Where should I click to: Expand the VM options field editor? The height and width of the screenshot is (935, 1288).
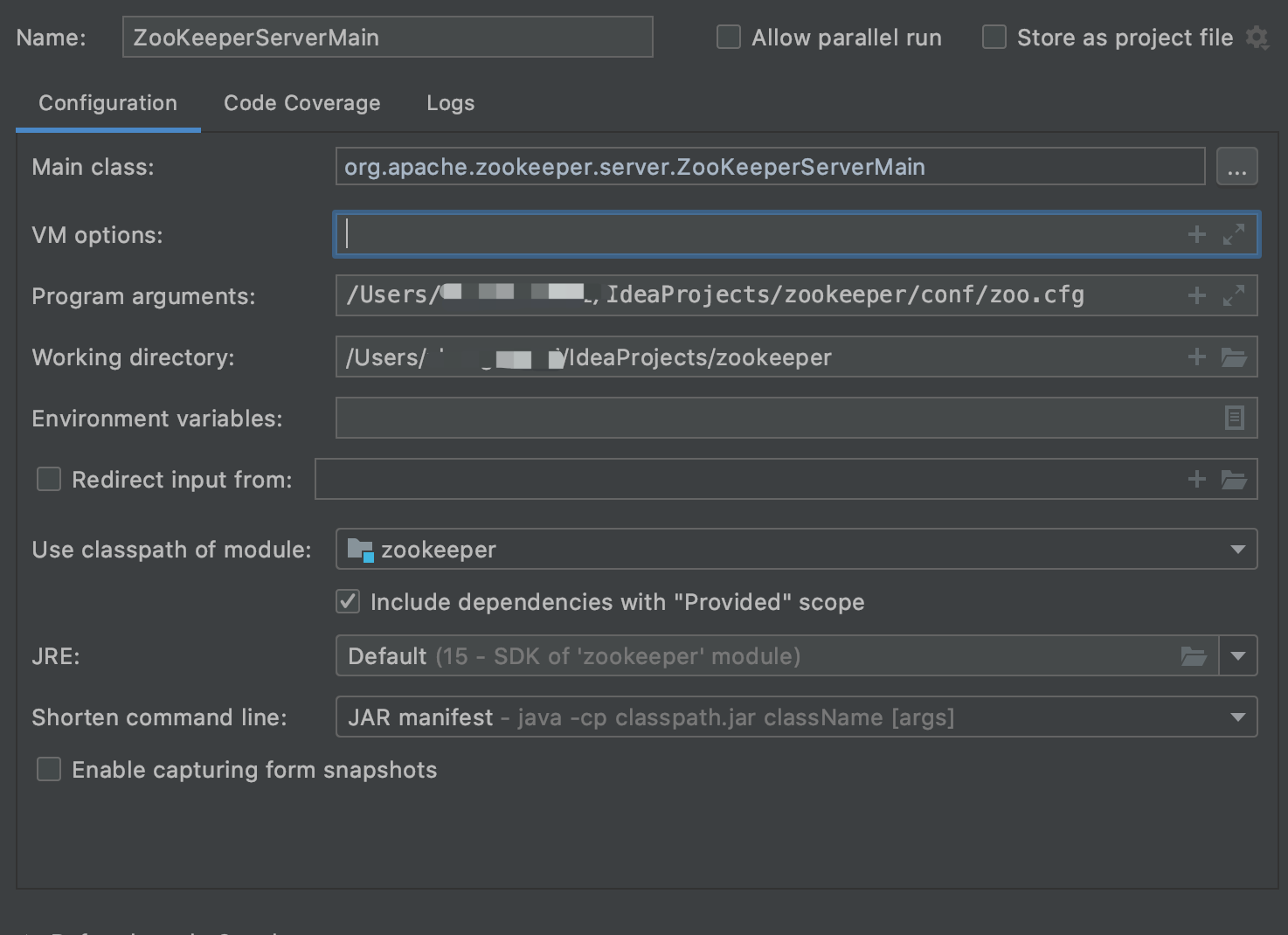click(x=1234, y=234)
